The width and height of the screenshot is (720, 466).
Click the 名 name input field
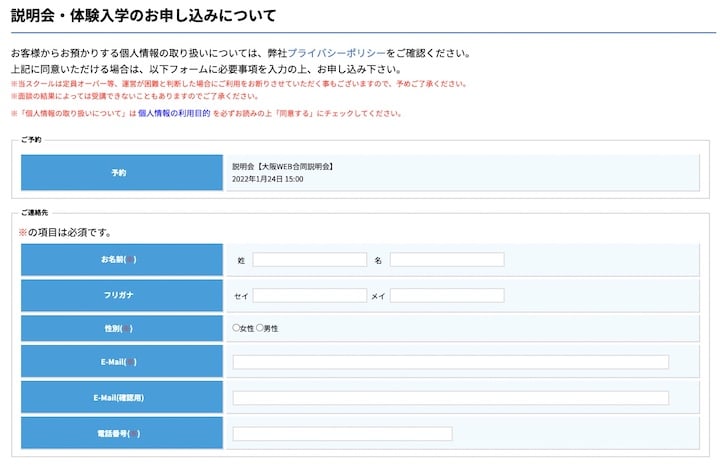point(447,260)
